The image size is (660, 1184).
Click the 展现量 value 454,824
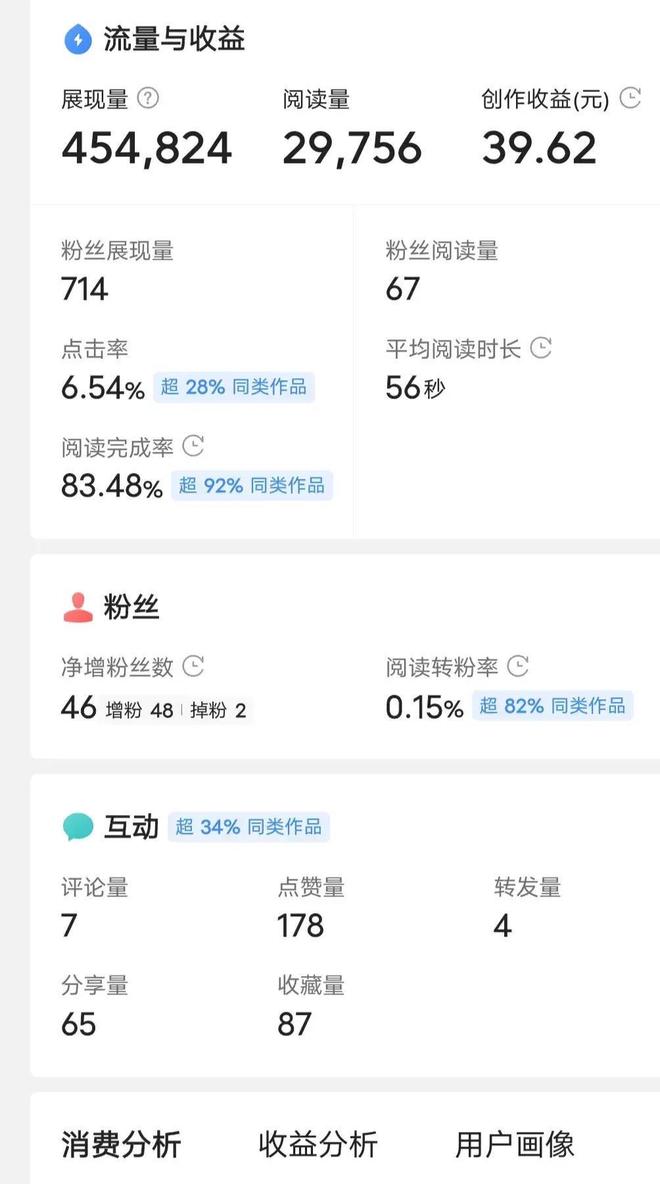(146, 147)
